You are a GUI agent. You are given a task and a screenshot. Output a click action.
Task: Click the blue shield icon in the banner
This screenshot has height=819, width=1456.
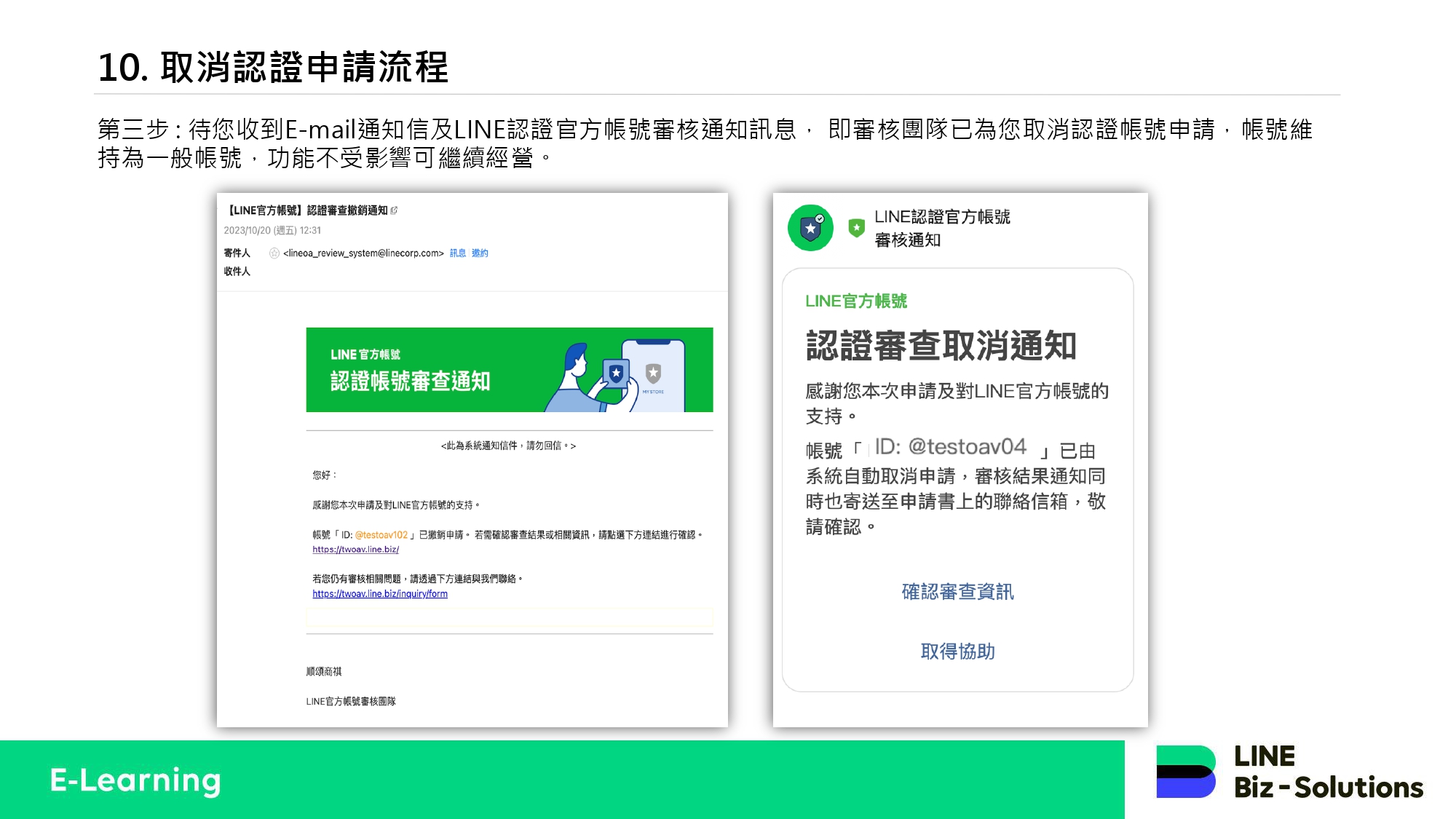click(x=616, y=373)
